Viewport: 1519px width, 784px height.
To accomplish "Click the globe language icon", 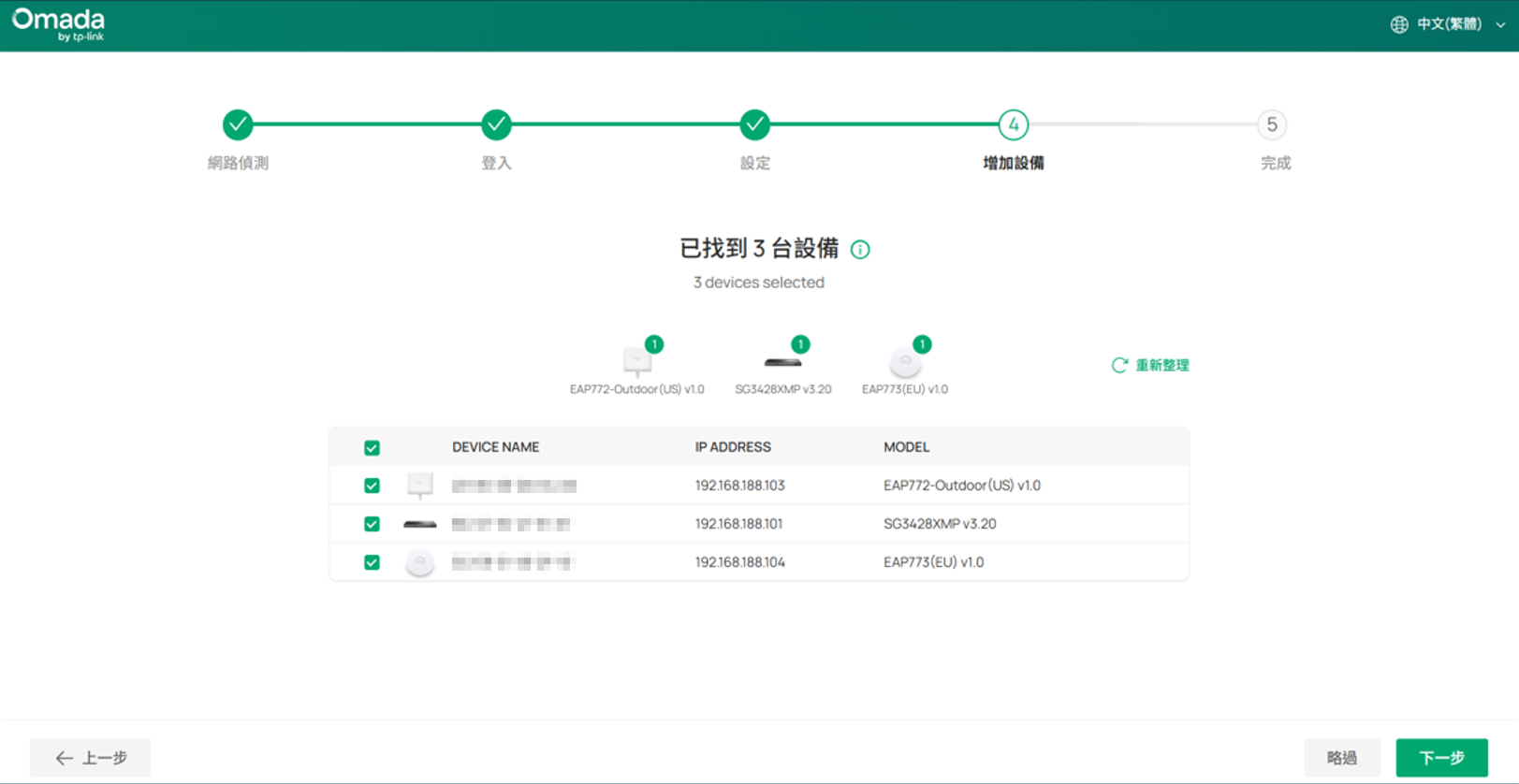I will click(1399, 24).
